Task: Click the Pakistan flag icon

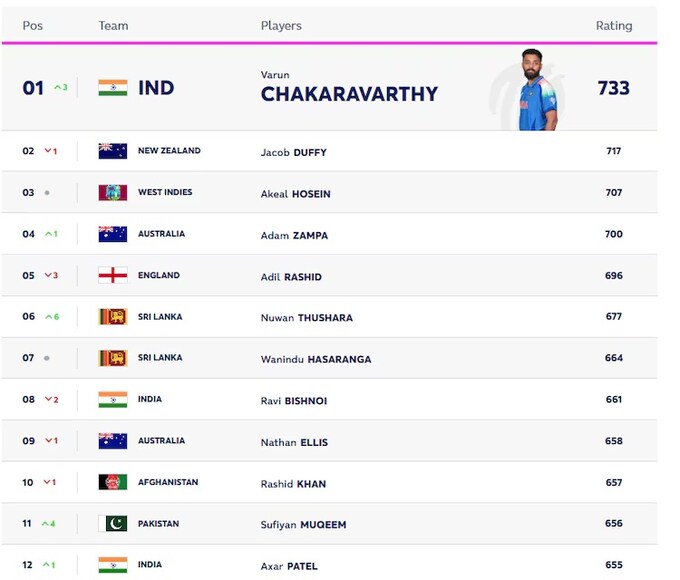Action: pyautogui.click(x=112, y=523)
